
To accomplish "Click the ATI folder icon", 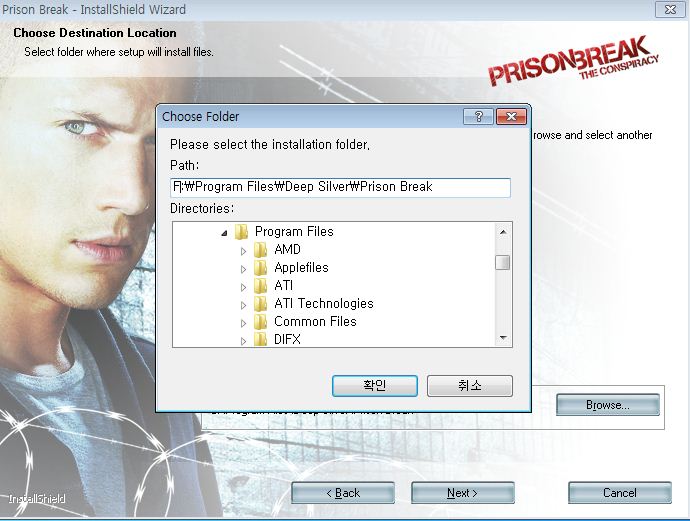I will 261,286.
